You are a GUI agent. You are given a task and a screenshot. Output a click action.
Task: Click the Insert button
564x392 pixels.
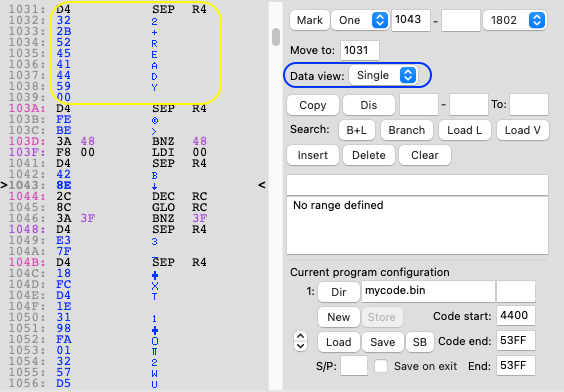[313, 155]
